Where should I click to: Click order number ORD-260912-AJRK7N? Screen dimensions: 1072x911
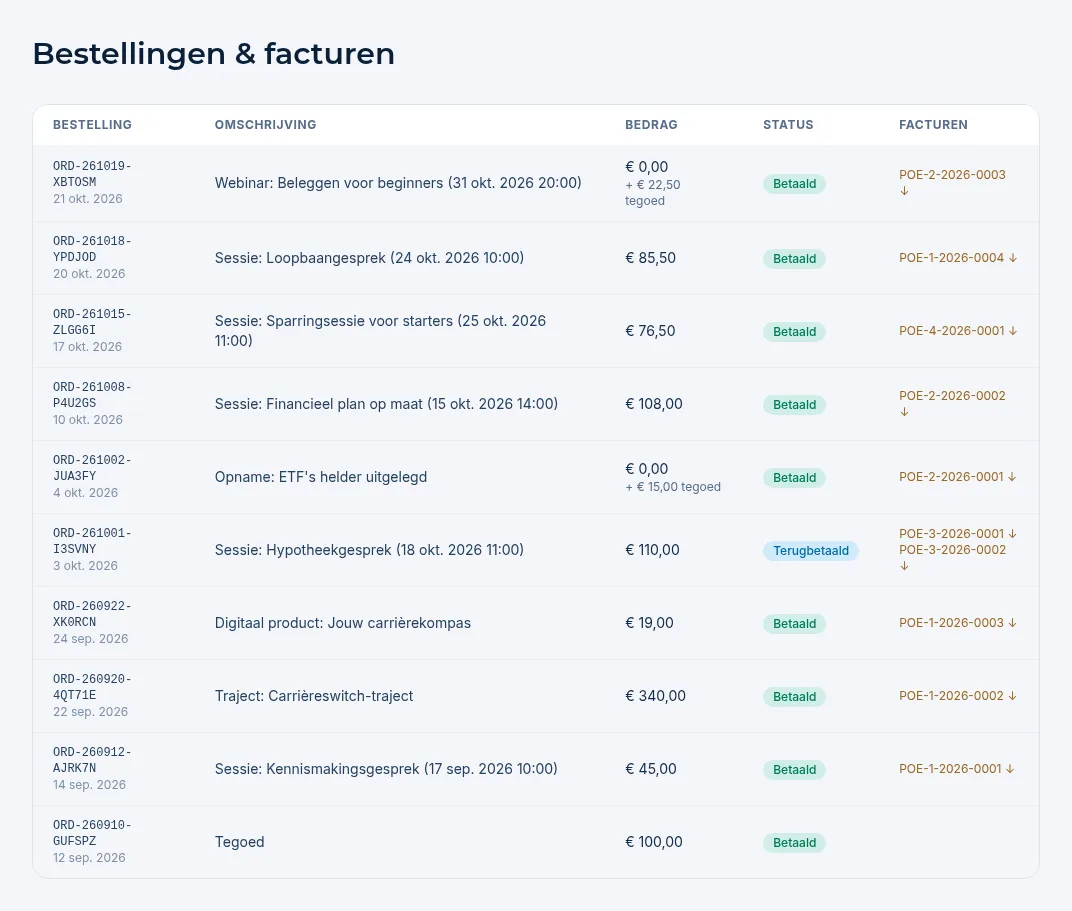[92, 760]
